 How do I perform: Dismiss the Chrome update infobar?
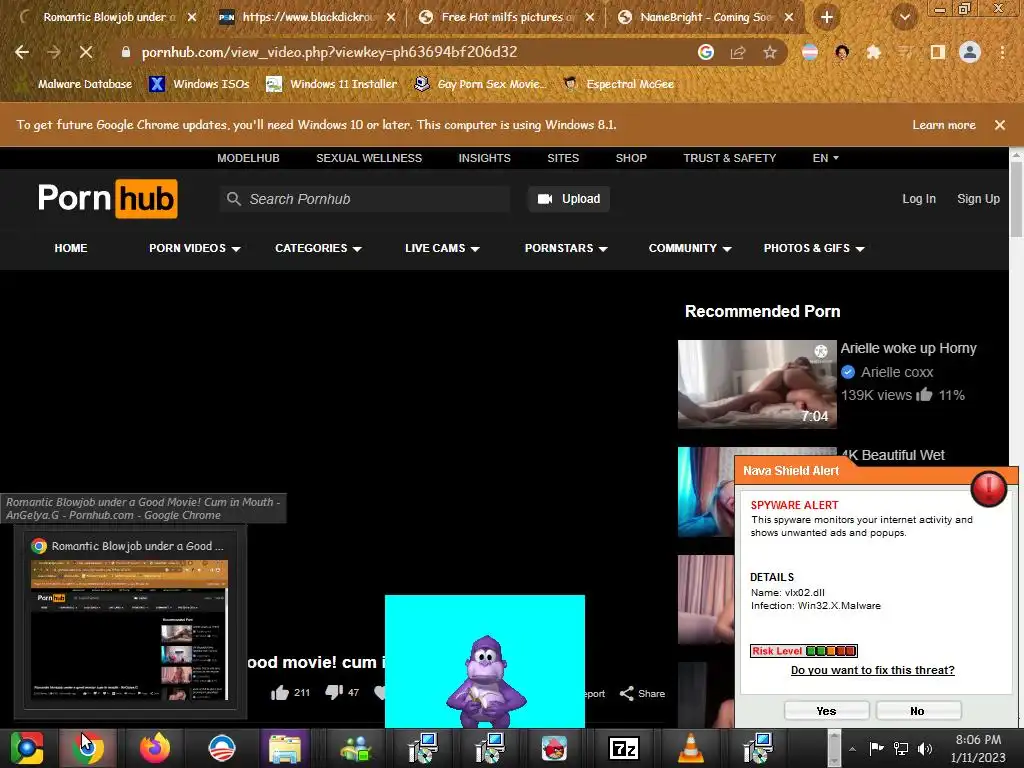click(1000, 125)
